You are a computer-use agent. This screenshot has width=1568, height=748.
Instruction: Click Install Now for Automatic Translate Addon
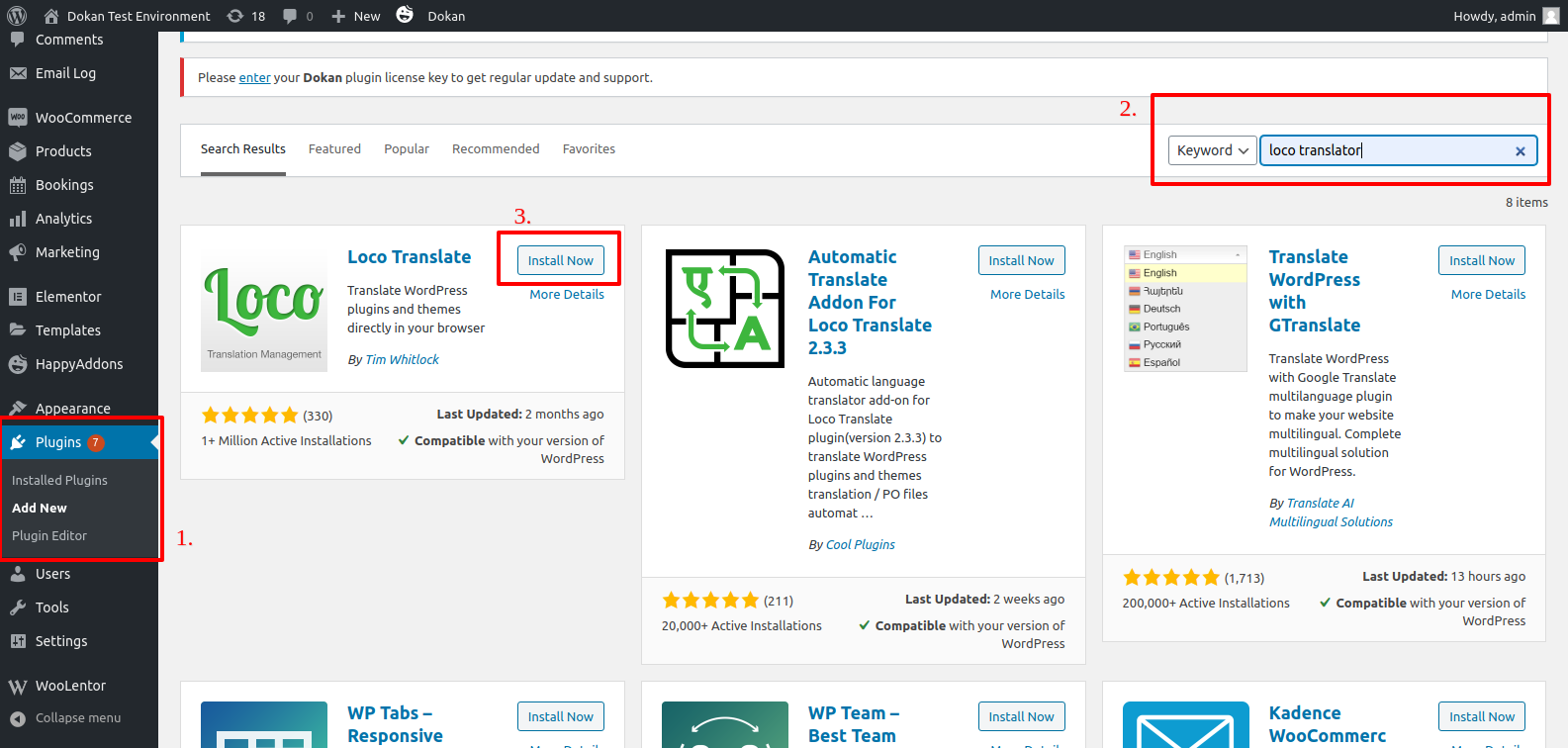click(x=1021, y=260)
